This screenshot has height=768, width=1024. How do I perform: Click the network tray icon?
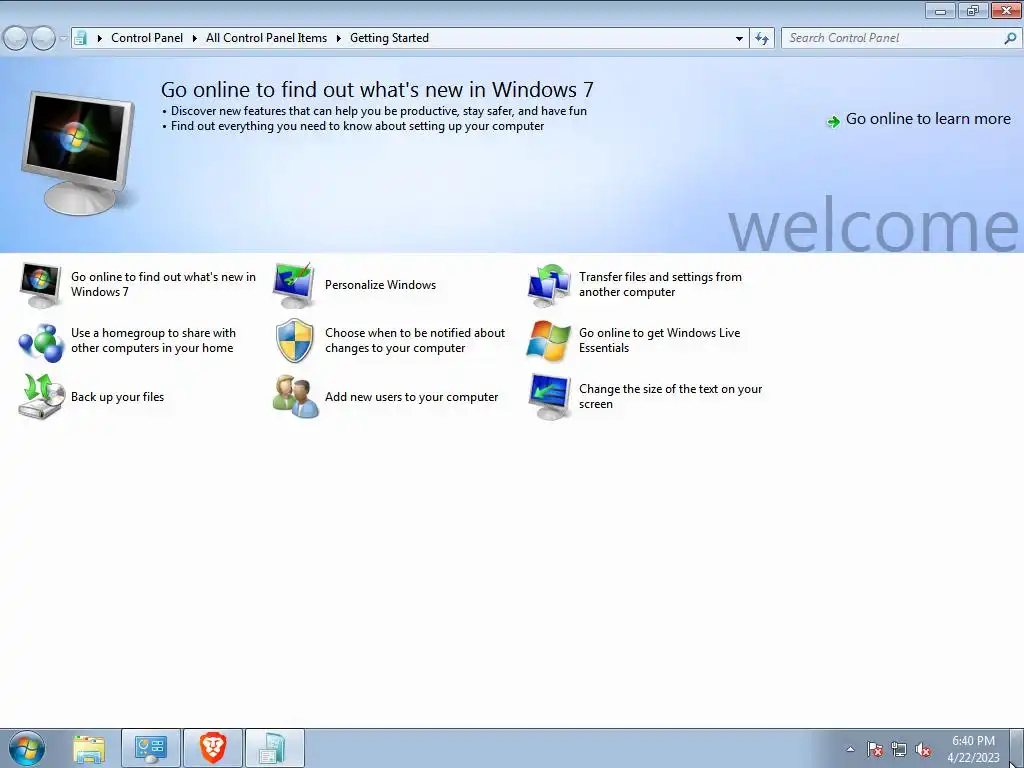(x=899, y=749)
